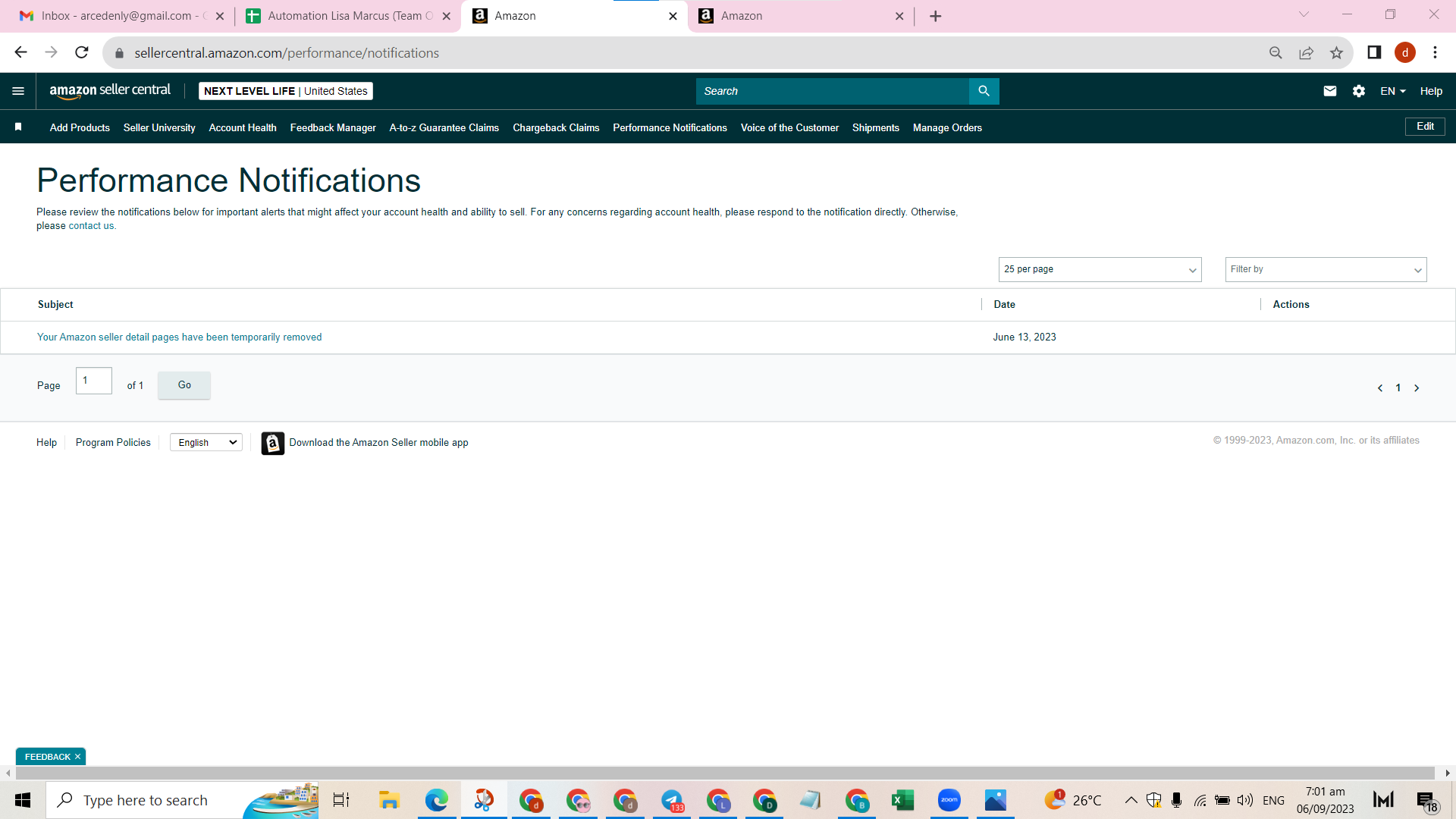Open the 'detail pages have been temporarily removed' notification
The image size is (1456, 819).
point(180,337)
